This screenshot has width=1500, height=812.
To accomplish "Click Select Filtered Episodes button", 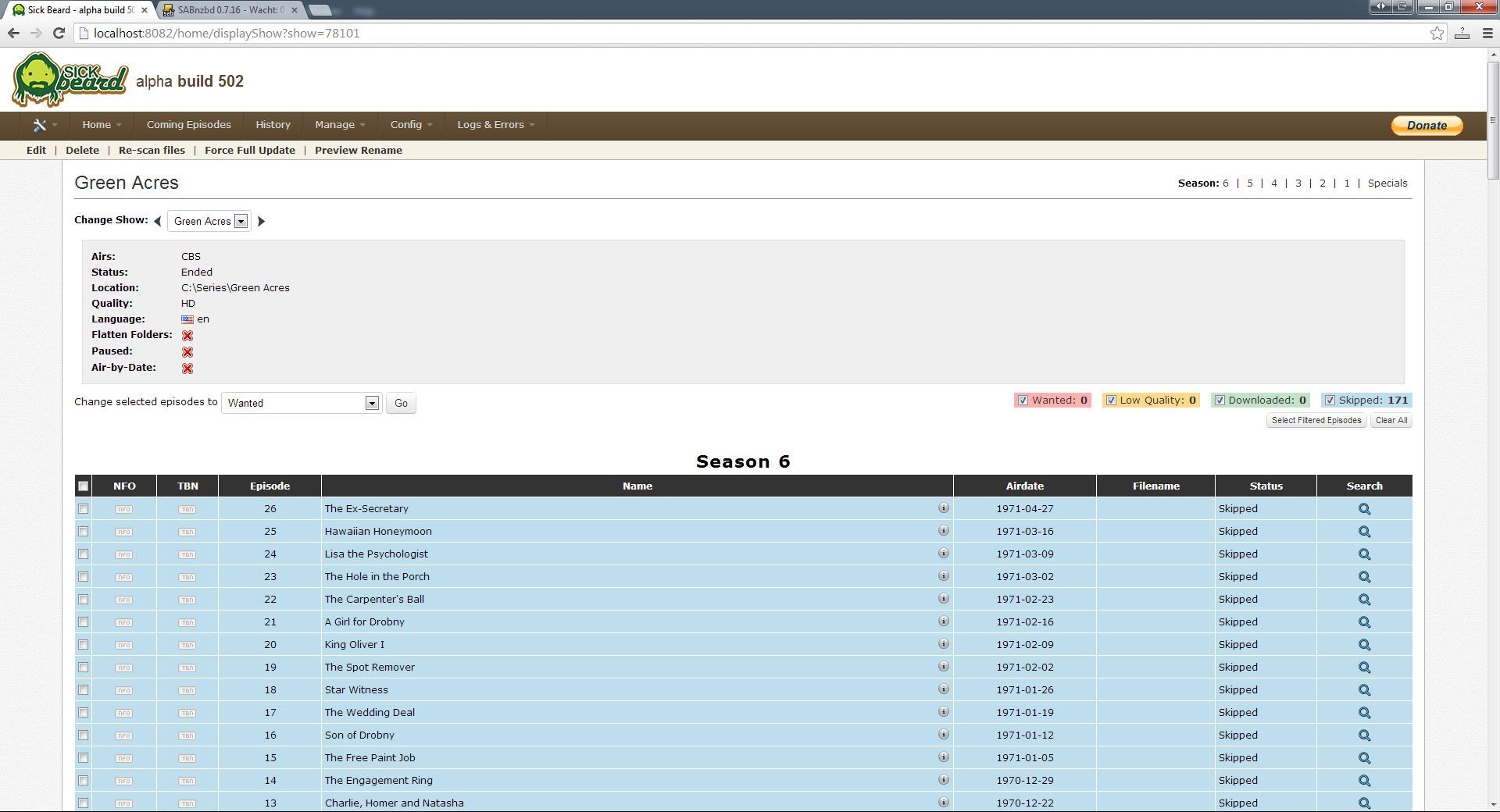I will pos(1316,421).
